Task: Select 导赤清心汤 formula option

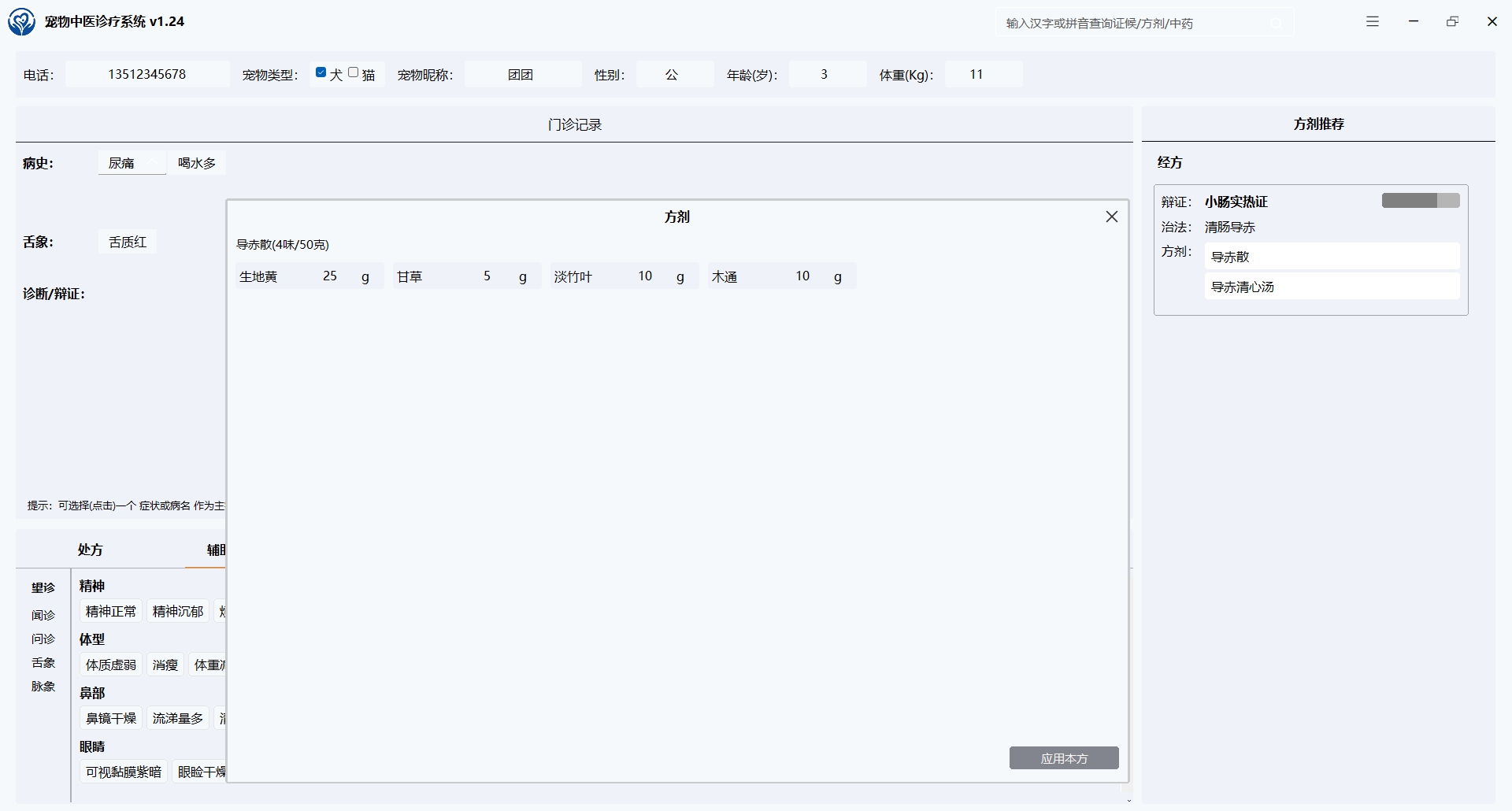Action: [x=1331, y=287]
